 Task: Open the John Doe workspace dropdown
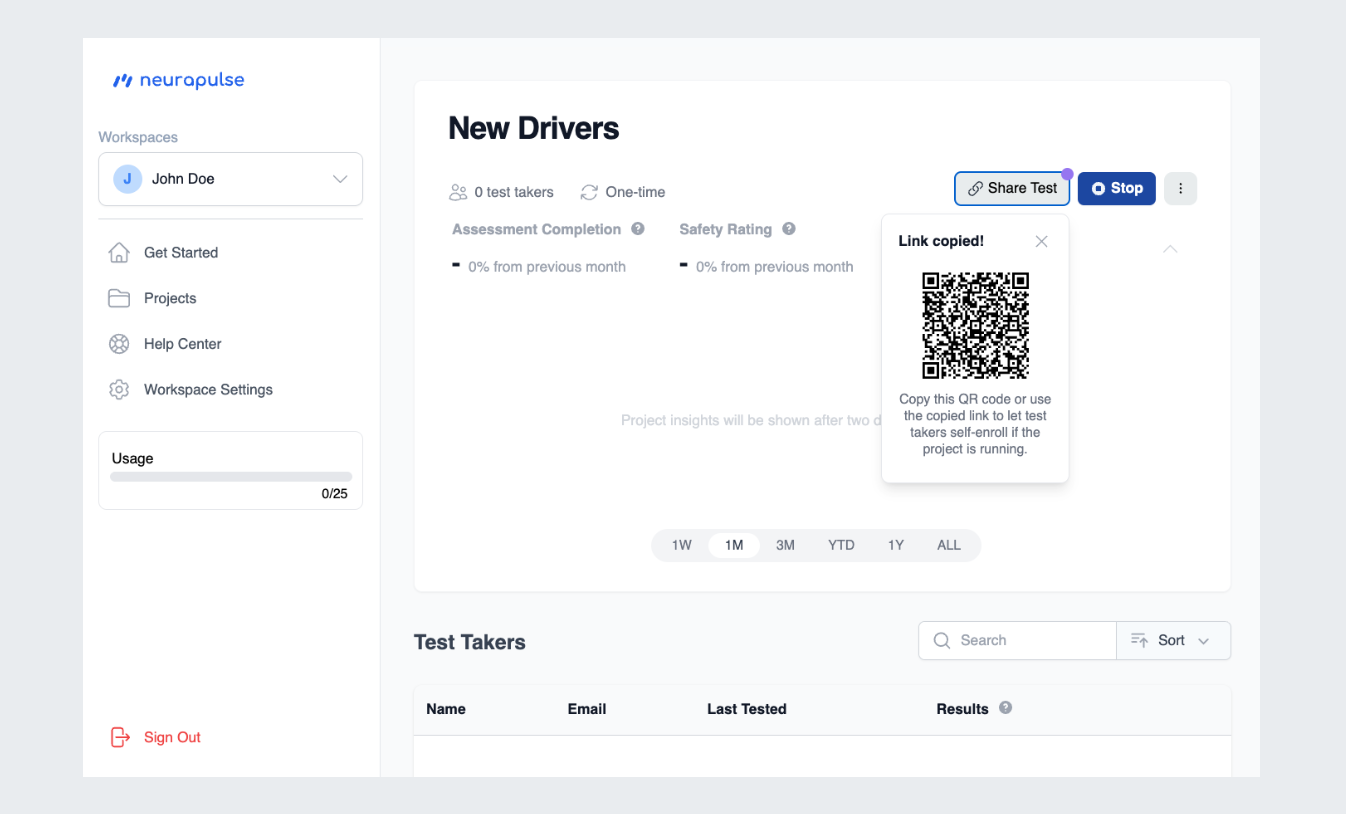click(x=230, y=179)
